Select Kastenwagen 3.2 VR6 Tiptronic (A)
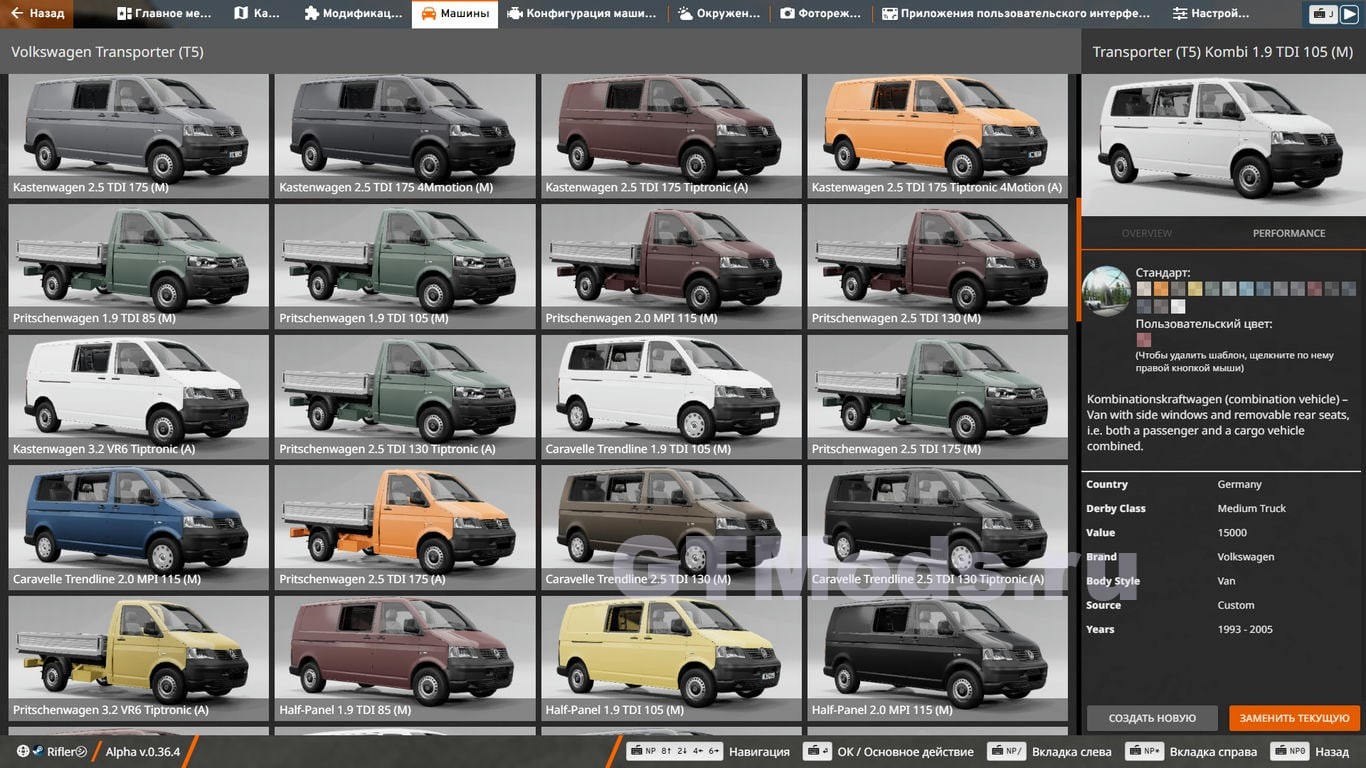 (x=138, y=397)
